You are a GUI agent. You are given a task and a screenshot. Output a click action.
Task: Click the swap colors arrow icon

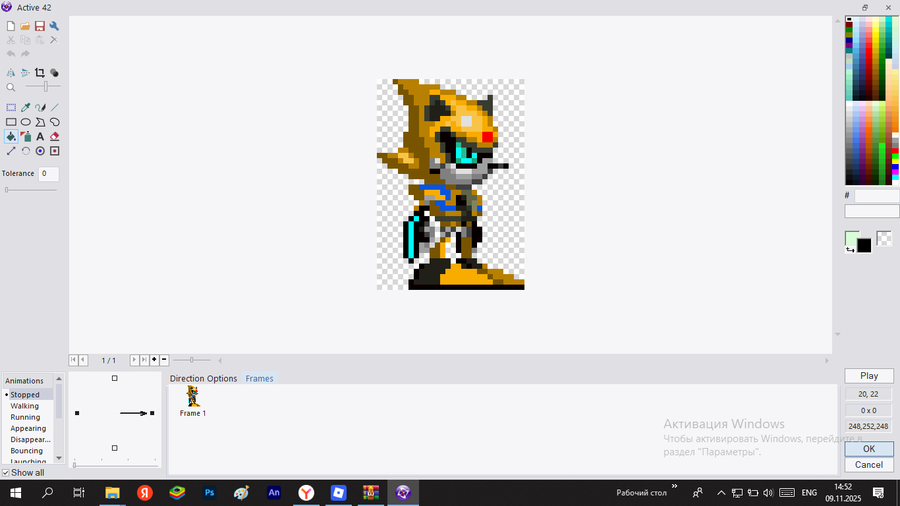849,249
